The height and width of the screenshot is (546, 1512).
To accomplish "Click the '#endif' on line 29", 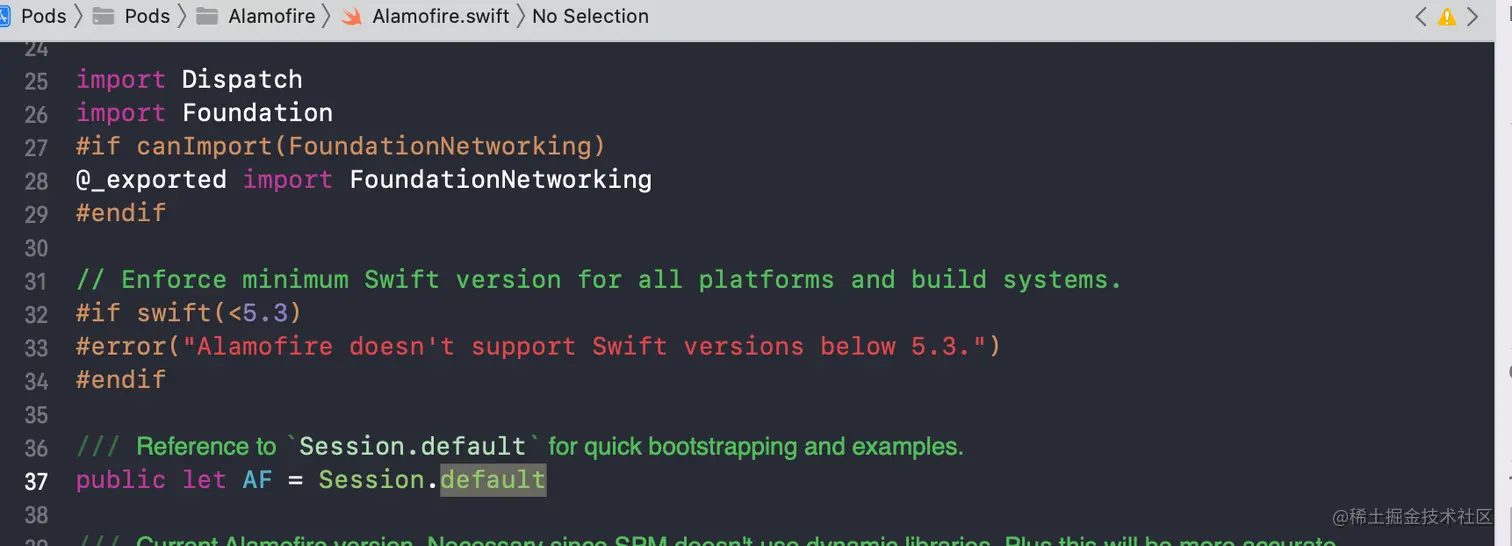I will tap(121, 212).
